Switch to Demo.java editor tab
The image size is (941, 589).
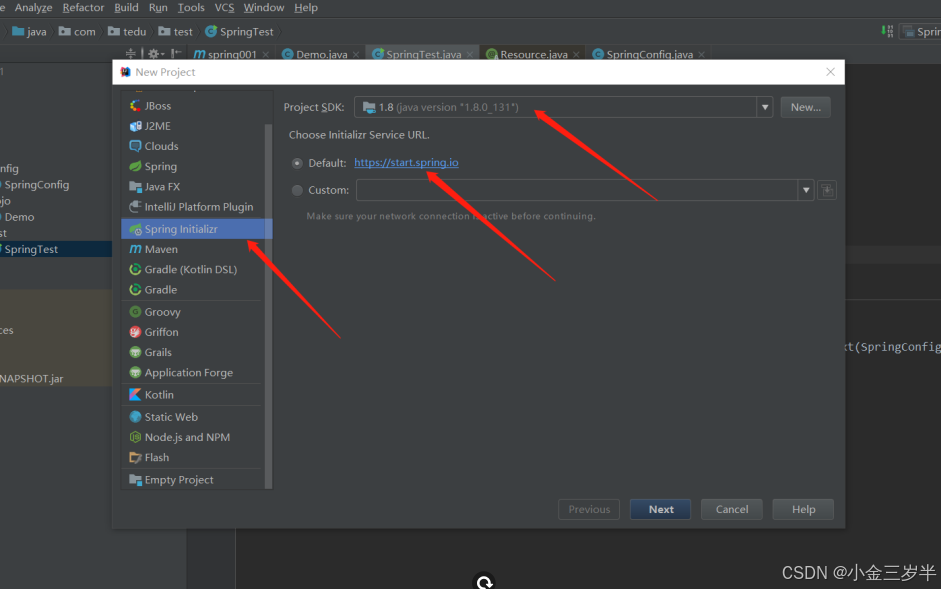pos(321,54)
